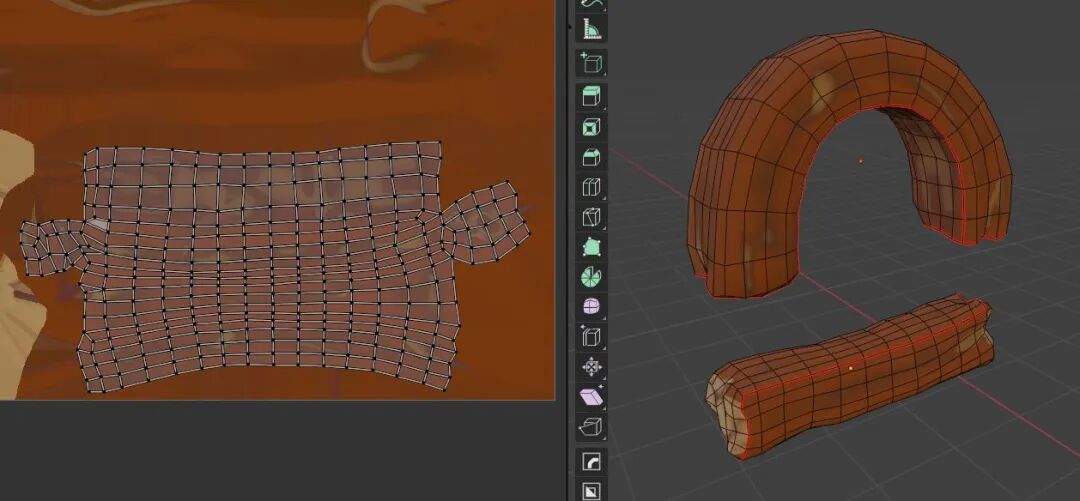Click the small right-side UV island flap
Viewport: 1080px width, 501px height.
click(486, 221)
